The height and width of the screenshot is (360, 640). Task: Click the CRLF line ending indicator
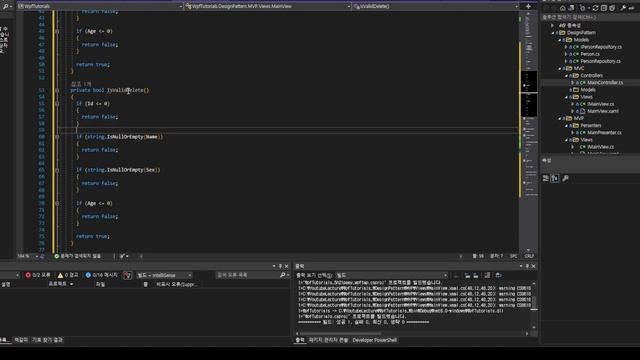pyautogui.click(x=529, y=256)
